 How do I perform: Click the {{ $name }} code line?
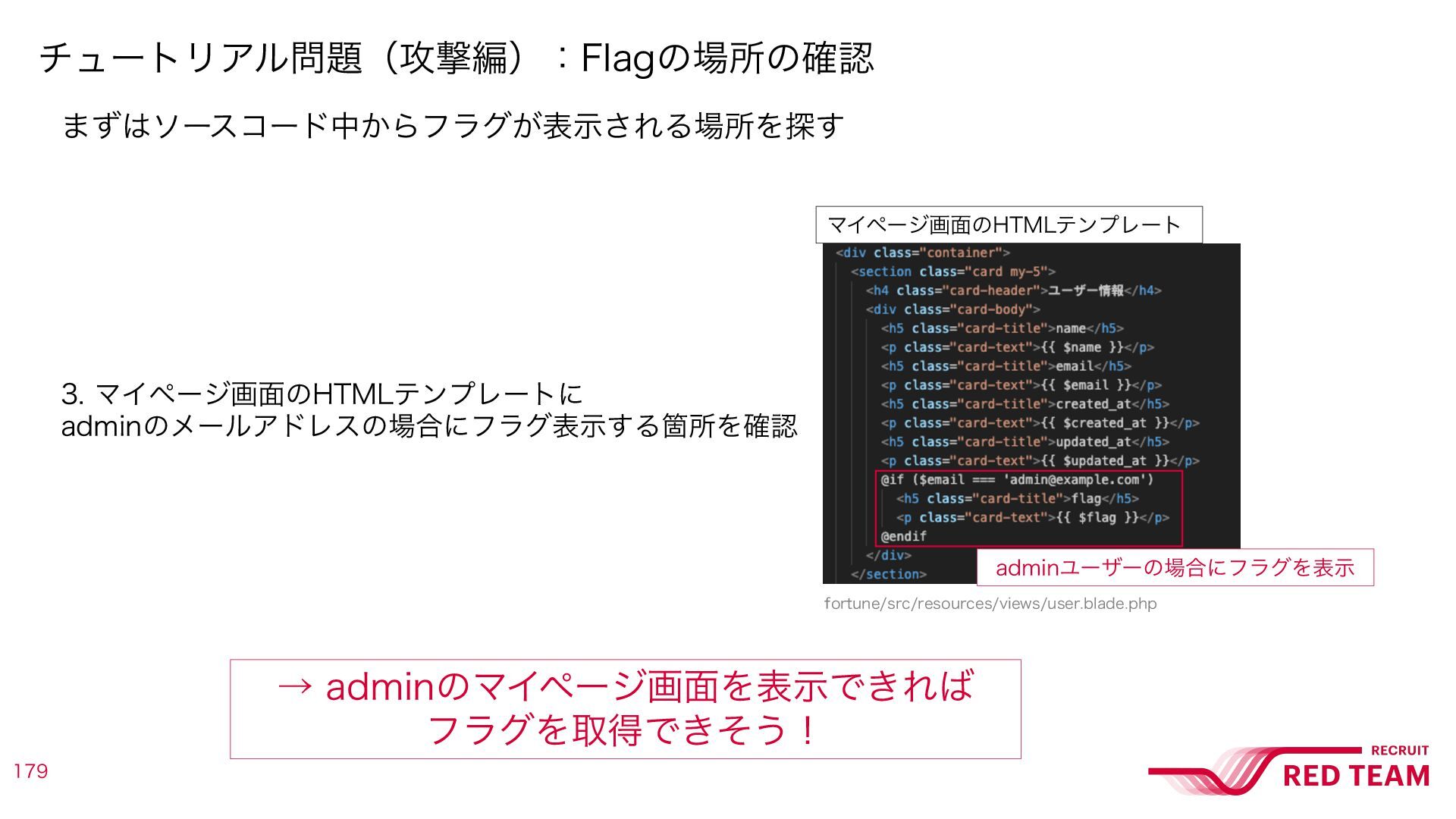click(1018, 347)
